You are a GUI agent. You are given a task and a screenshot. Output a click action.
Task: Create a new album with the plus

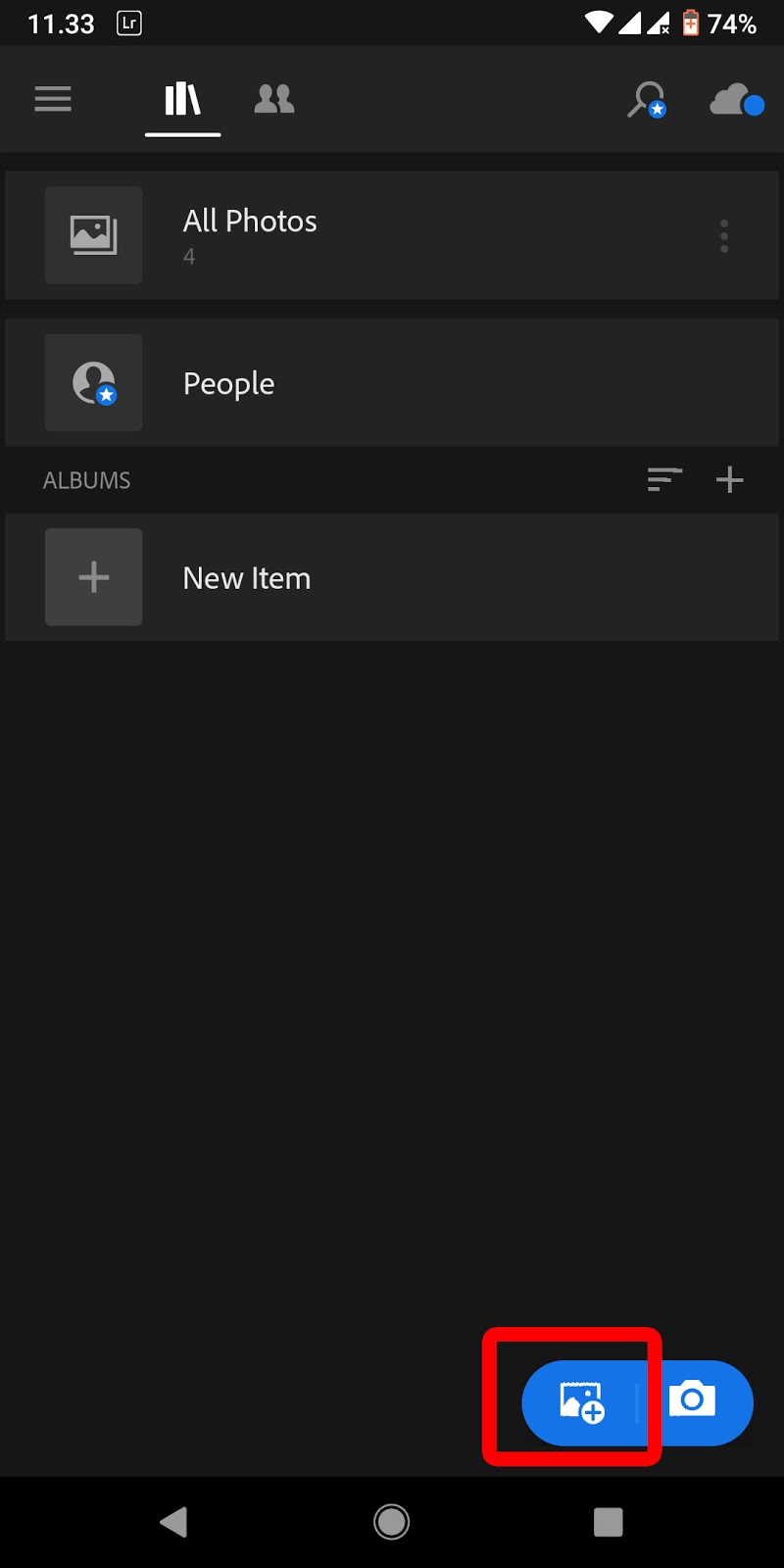(729, 480)
